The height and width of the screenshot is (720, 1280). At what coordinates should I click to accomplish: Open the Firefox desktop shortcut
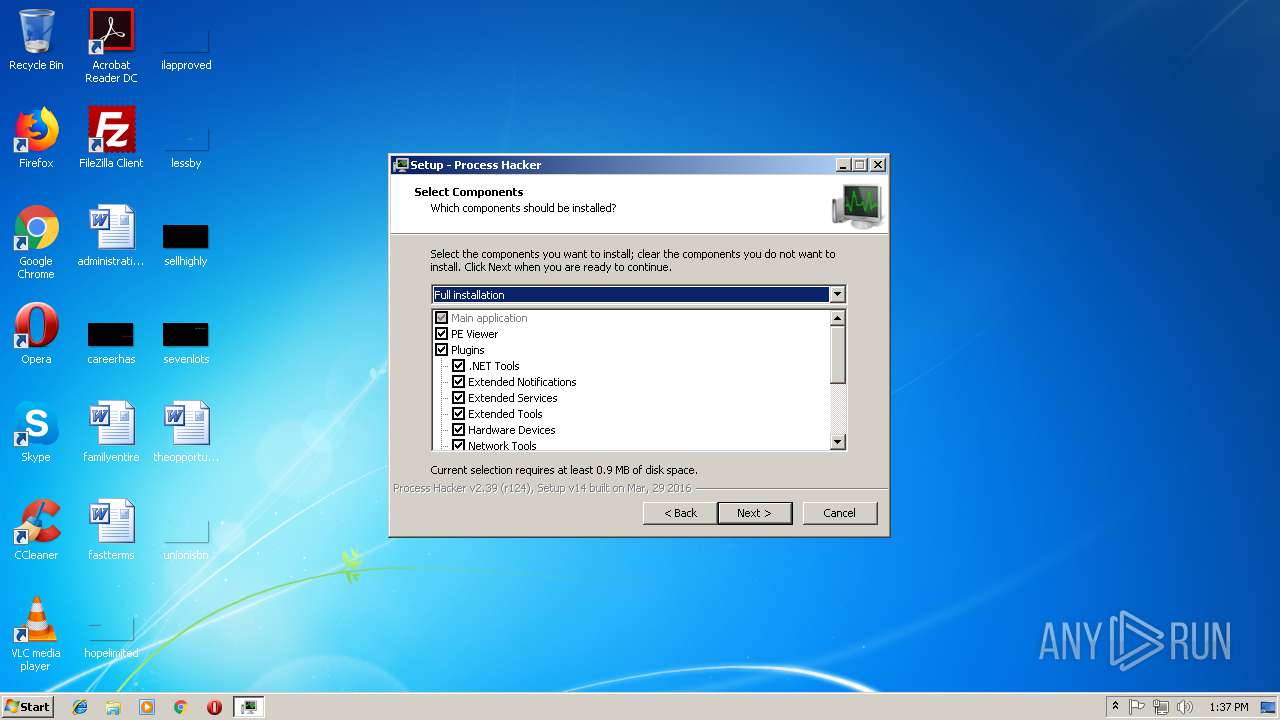pos(36,139)
